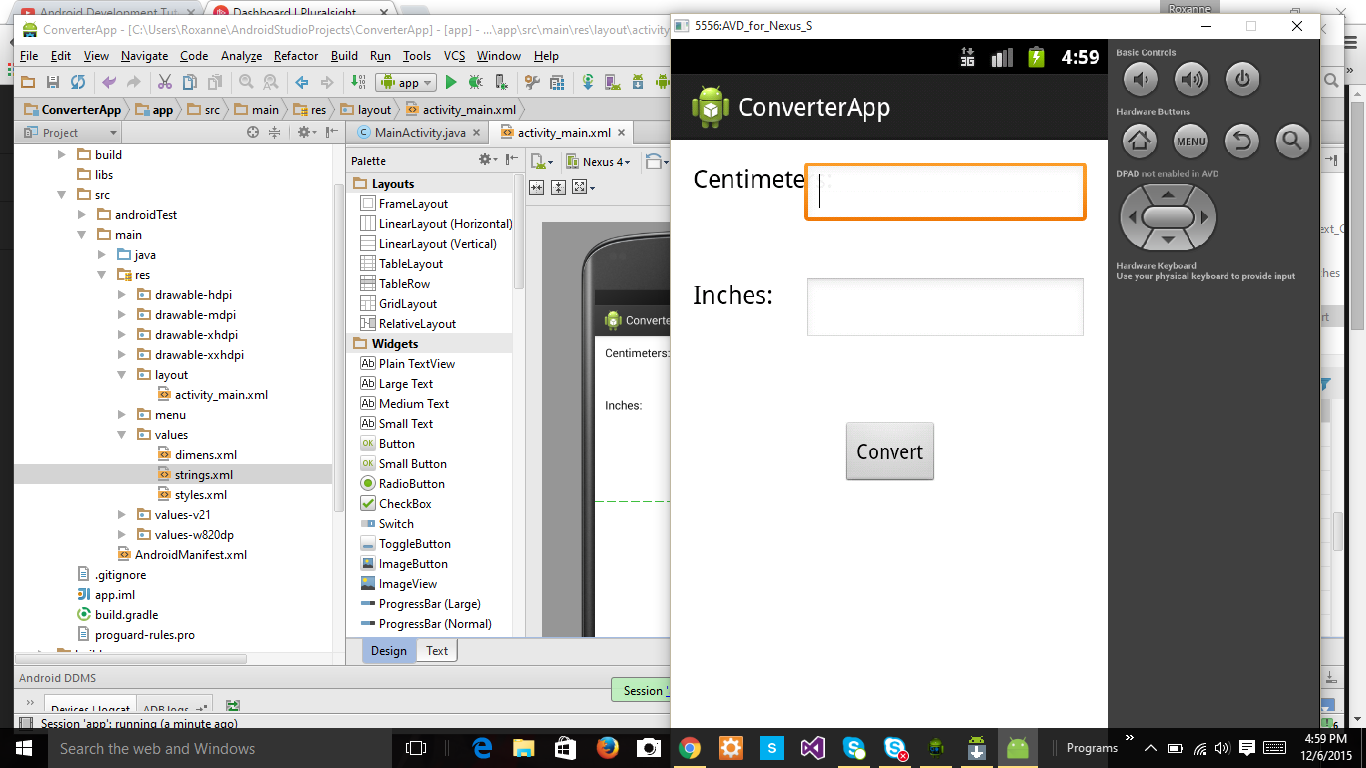Click the Project panel collapse all icon

pos(274,132)
